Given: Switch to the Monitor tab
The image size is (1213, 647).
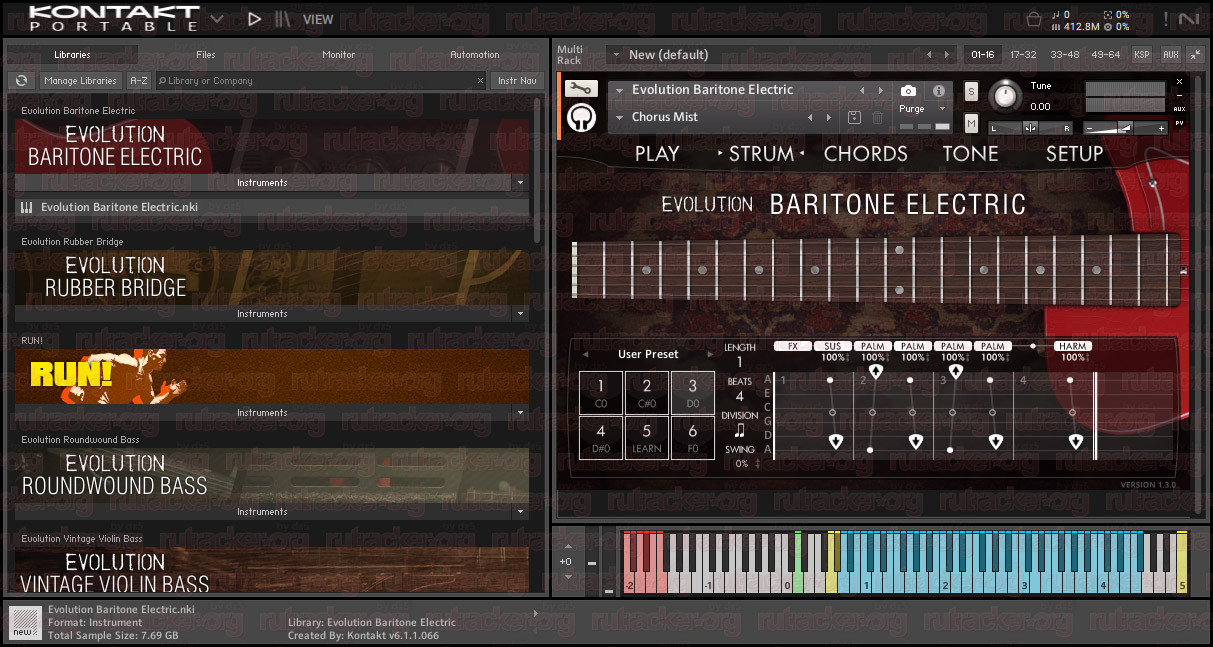Looking at the screenshot, I should [x=339, y=55].
